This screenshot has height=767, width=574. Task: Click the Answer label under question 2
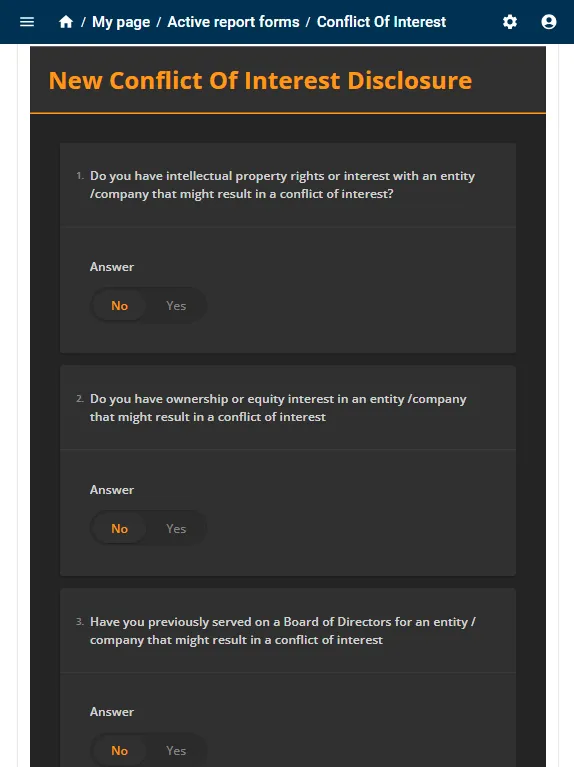112,490
